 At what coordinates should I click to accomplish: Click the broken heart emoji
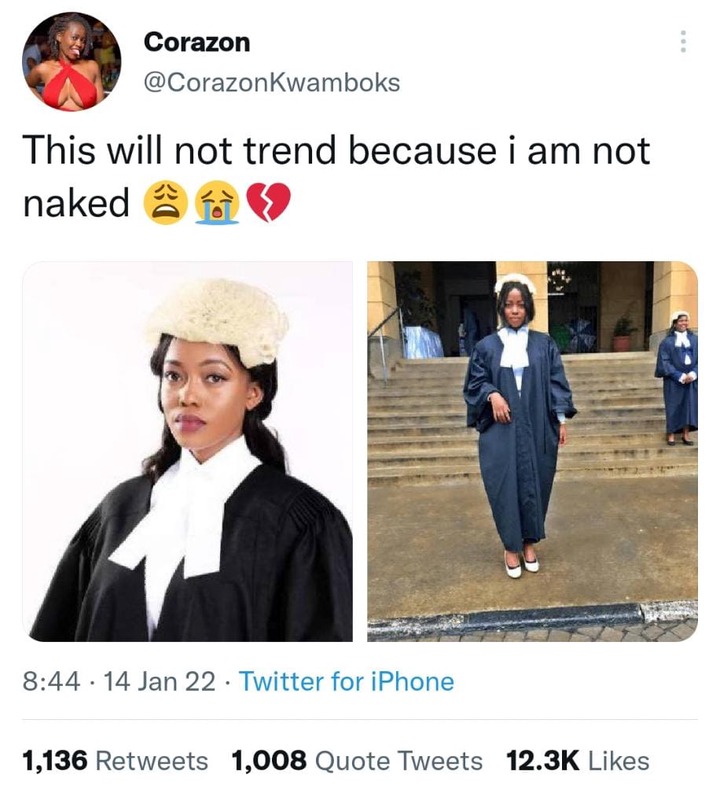[x=270, y=203]
